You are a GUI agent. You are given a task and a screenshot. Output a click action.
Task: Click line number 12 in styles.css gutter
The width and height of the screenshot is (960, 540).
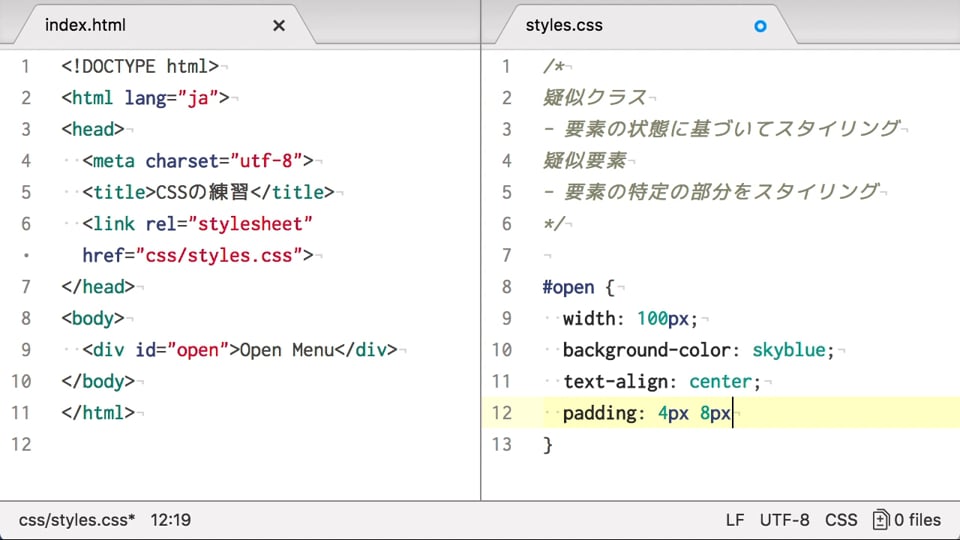(x=502, y=413)
